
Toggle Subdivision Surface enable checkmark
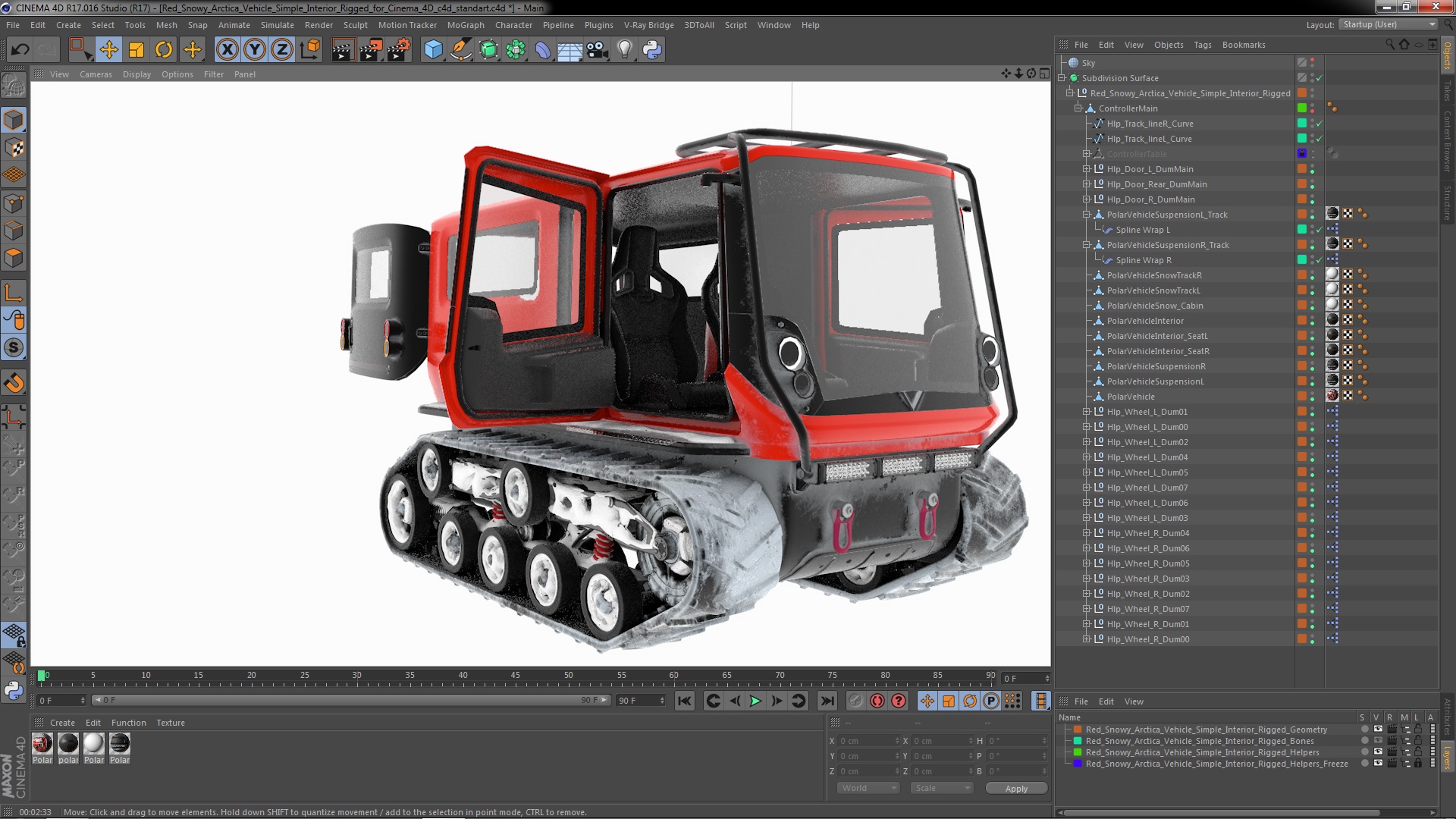pyautogui.click(x=1319, y=78)
